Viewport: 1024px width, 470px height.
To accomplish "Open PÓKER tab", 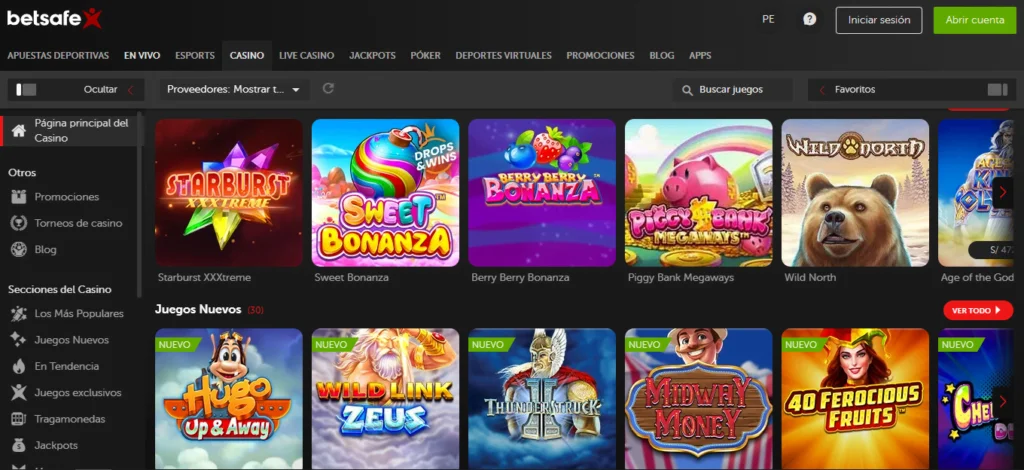I will tap(425, 55).
